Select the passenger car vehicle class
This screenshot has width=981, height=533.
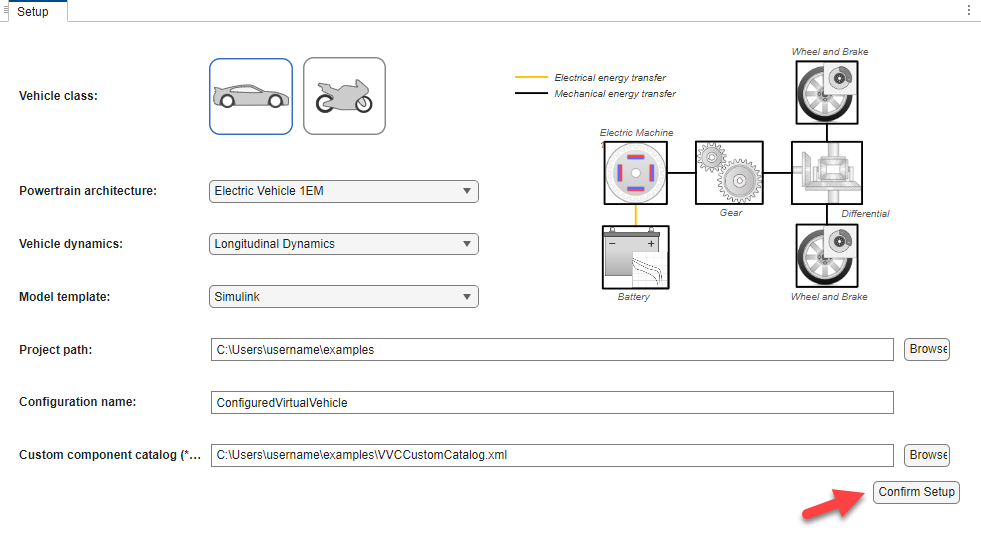[x=251, y=96]
